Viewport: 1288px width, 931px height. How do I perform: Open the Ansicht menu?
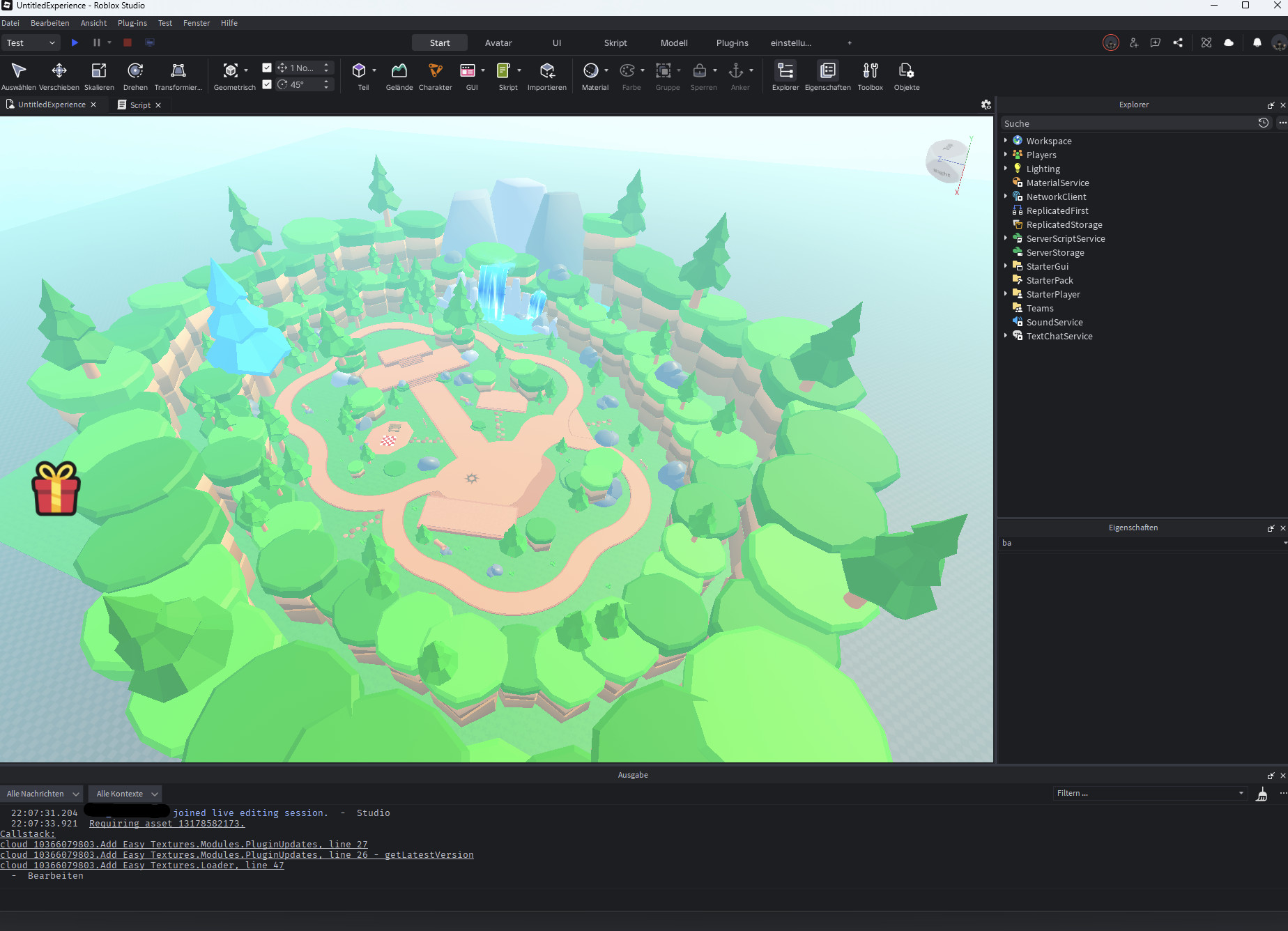(93, 23)
